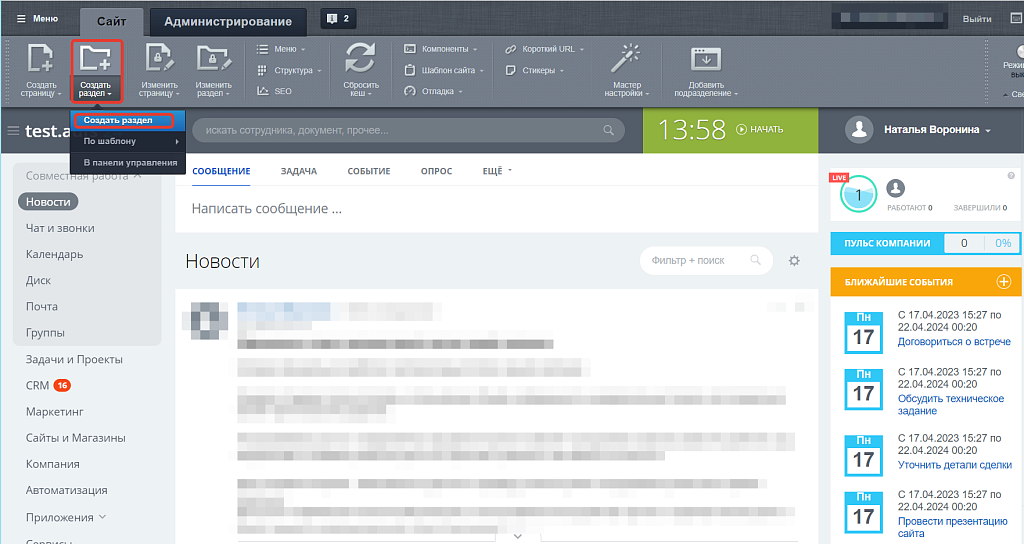Open the Уточнить детали сделки link
The height and width of the screenshot is (544, 1024).
pos(955,465)
